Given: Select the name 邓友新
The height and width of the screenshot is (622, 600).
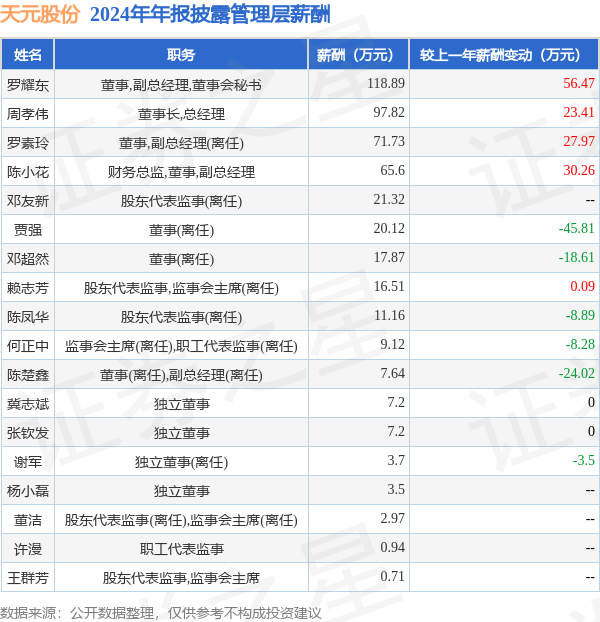Looking at the screenshot, I should tap(28, 201).
